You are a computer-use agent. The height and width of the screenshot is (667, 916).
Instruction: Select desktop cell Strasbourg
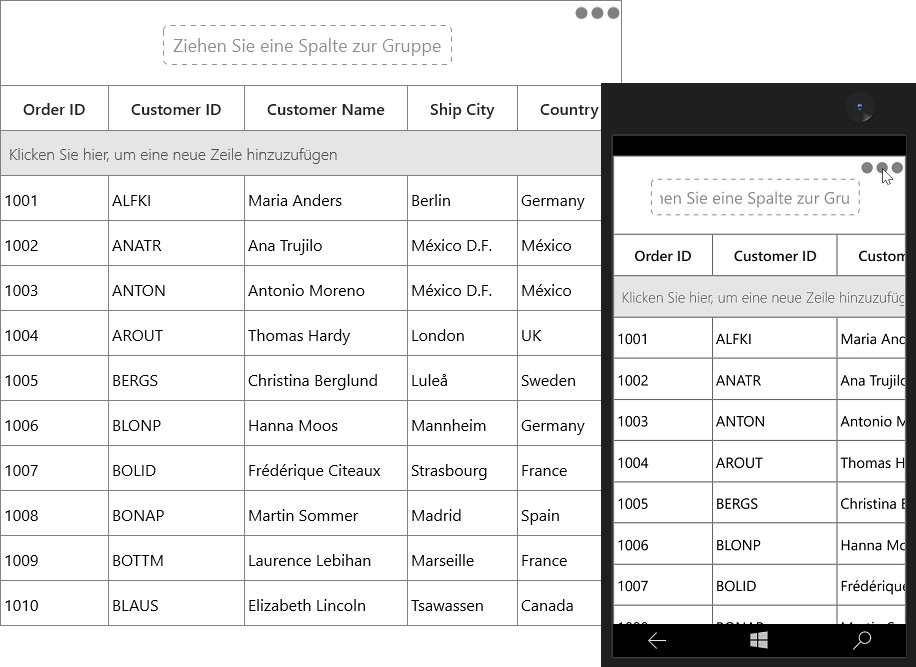pos(462,470)
